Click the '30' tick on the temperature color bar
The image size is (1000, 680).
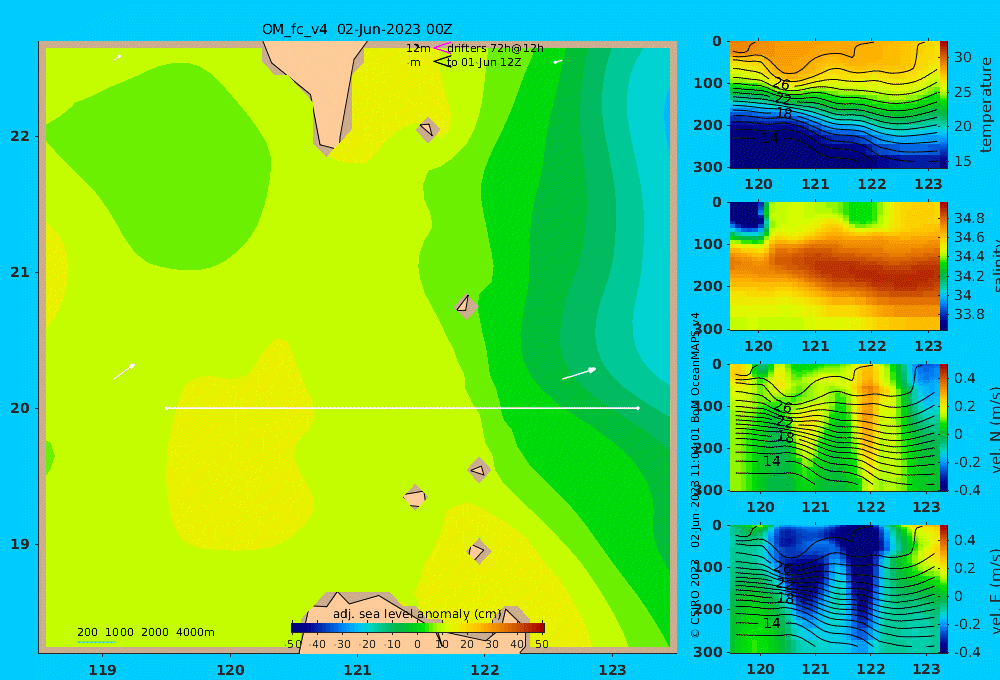click(962, 57)
